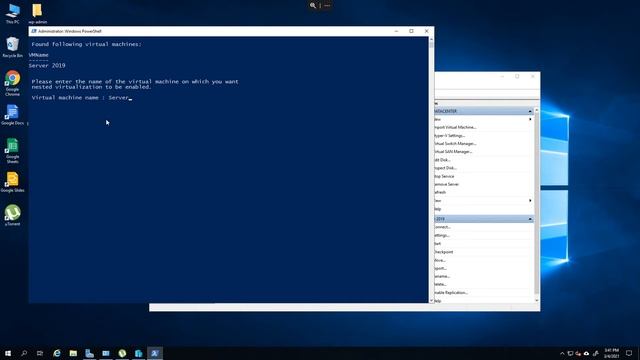Click Edit Disk in Hyper-V actions

pyautogui.click(x=442, y=160)
